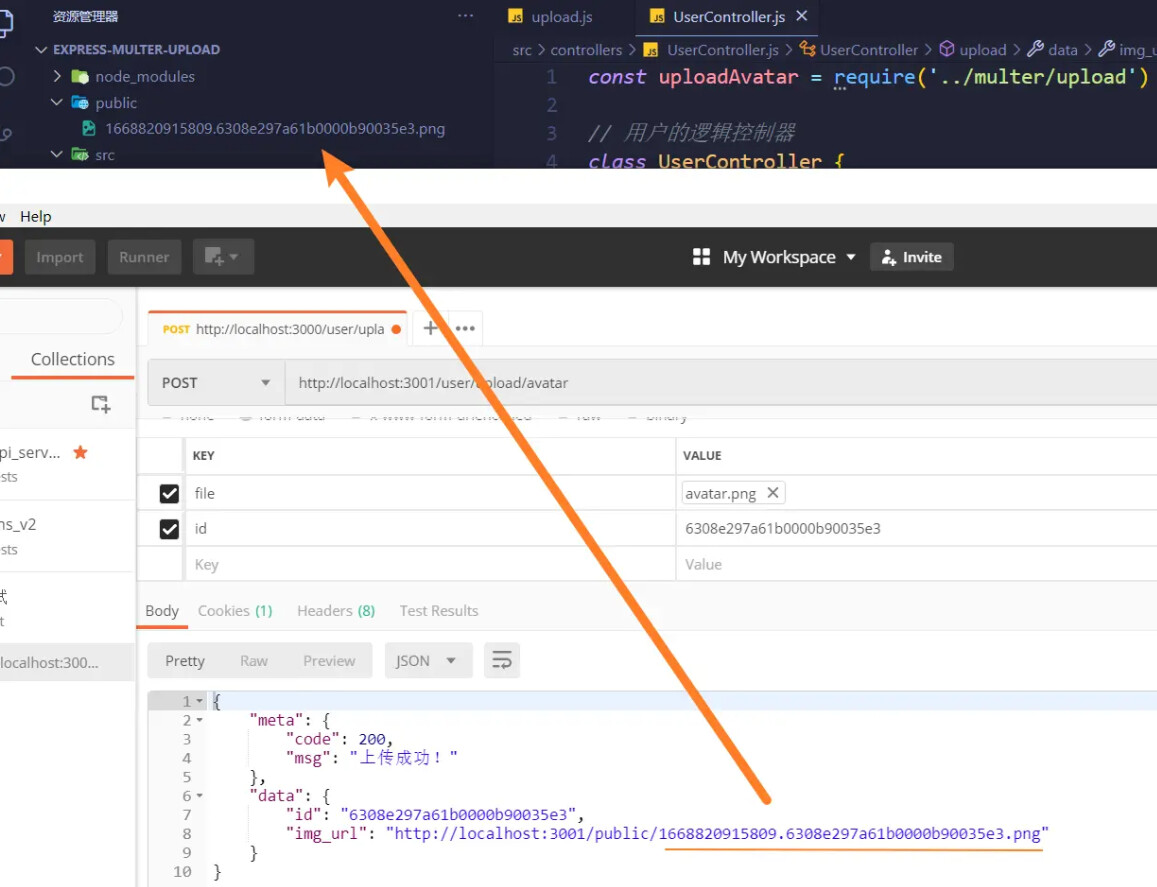This screenshot has width=1157, height=887.
Task: Click the controllers breadcrumb segment
Action: point(586,50)
